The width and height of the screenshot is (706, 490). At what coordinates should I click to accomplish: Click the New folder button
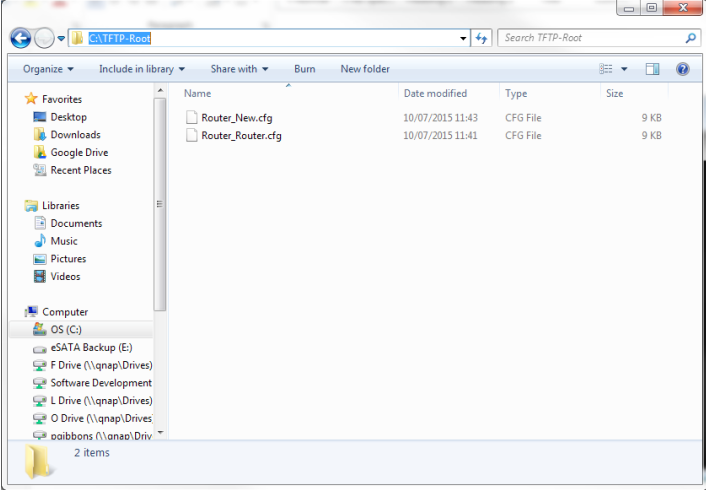click(365, 69)
